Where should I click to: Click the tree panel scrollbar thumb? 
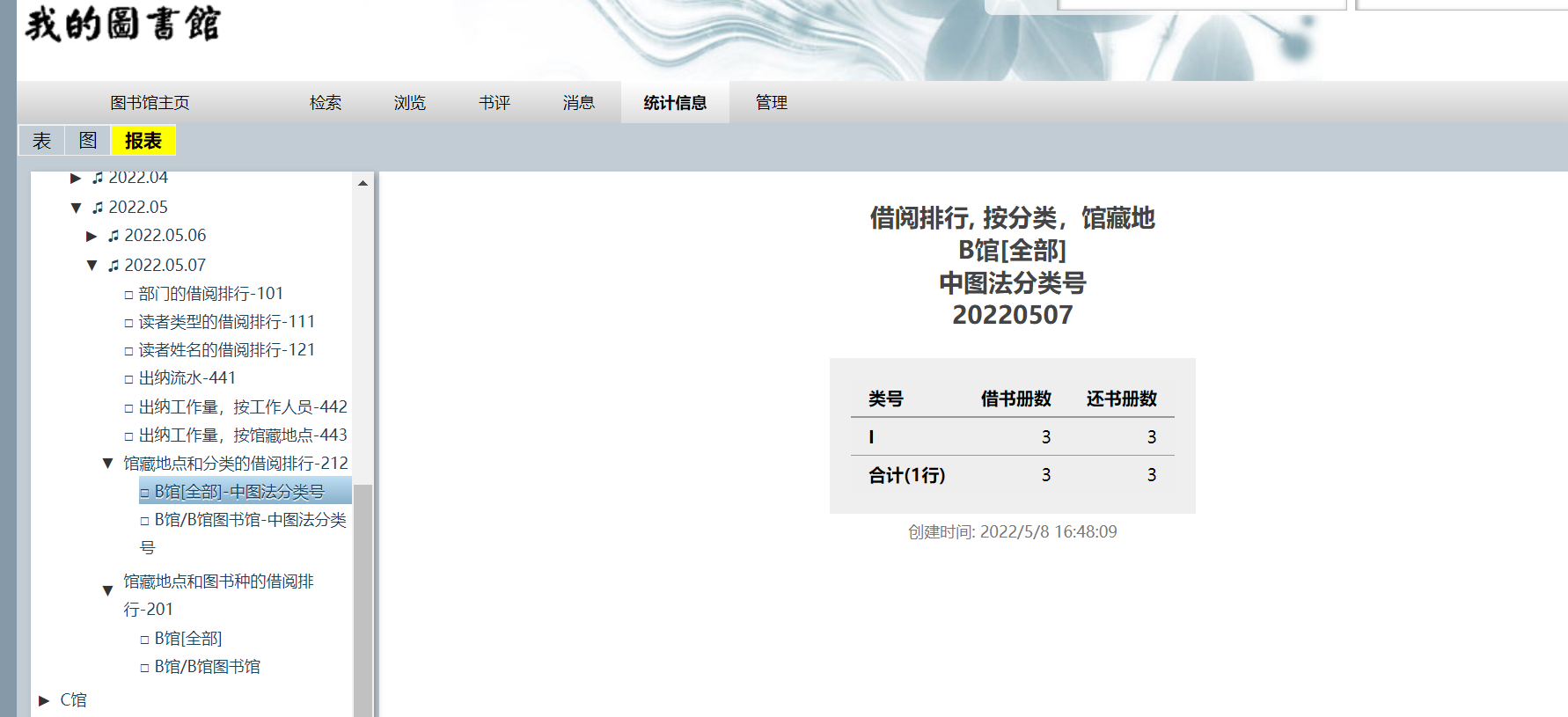pyautogui.click(x=363, y=600)
